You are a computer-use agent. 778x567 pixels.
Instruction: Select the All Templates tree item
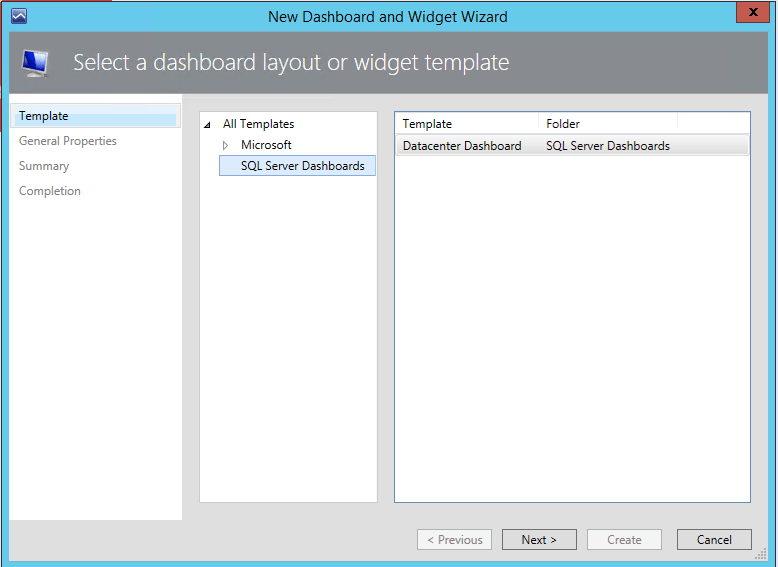[258, 124]
